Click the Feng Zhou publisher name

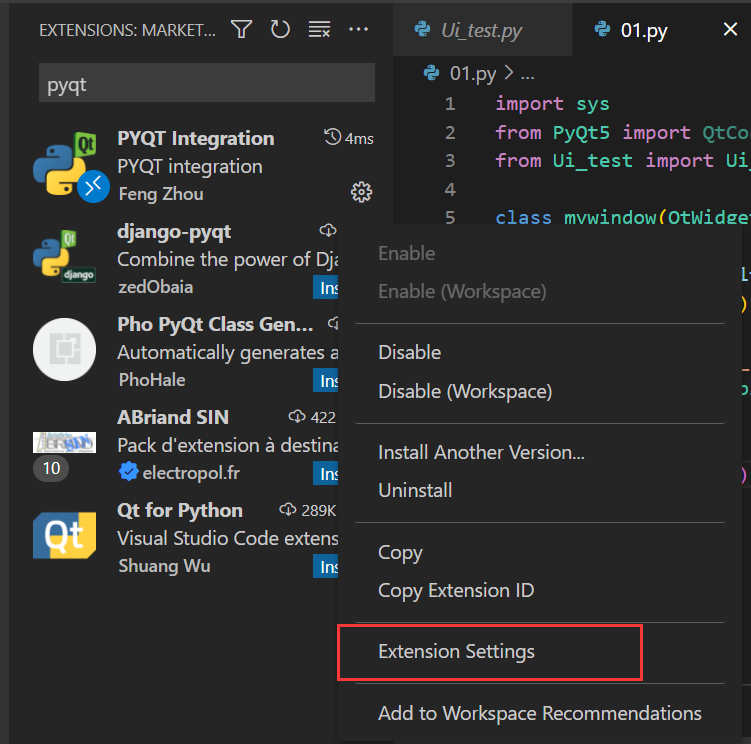(x=161, y=194)
